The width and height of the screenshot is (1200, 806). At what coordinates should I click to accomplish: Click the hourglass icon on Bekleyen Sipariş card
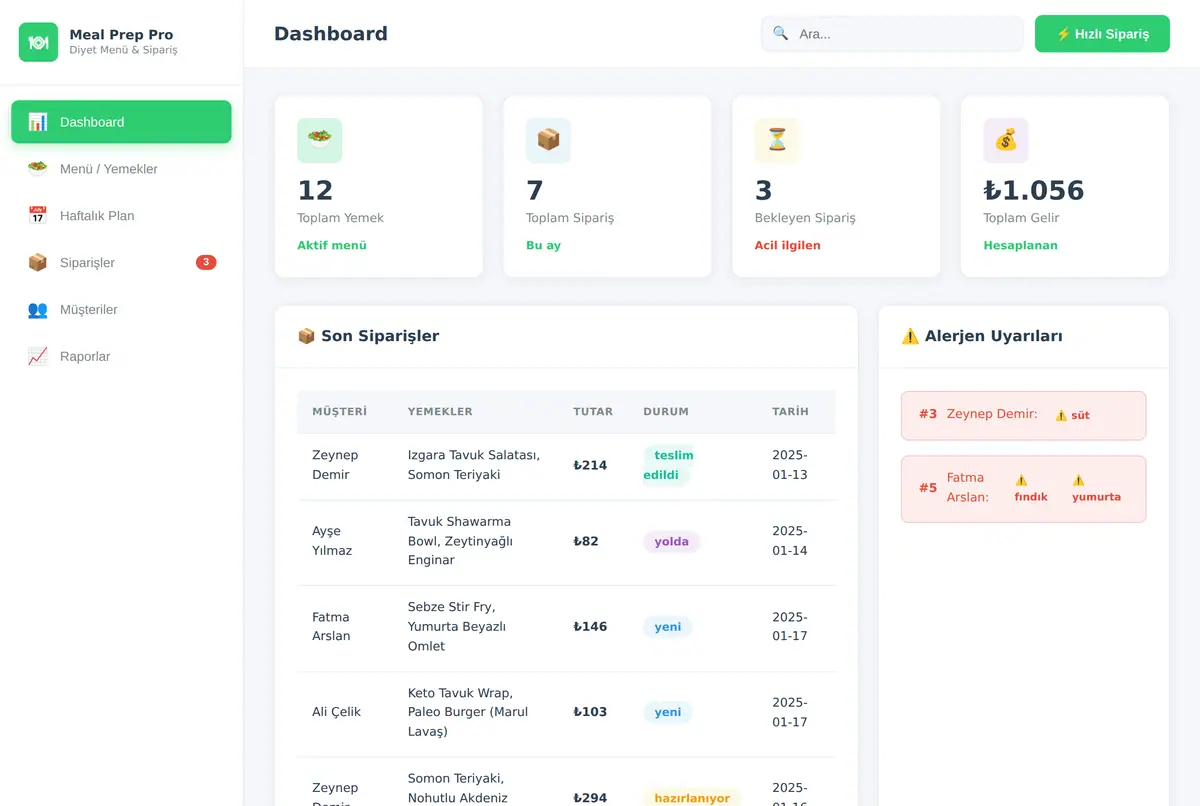click(777, 141)
